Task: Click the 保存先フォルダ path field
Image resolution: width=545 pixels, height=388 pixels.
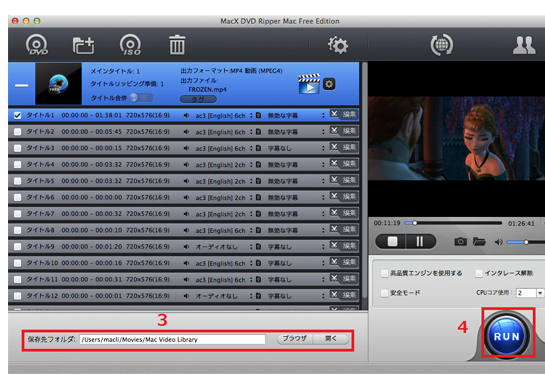Action: [x=172, y=339]
